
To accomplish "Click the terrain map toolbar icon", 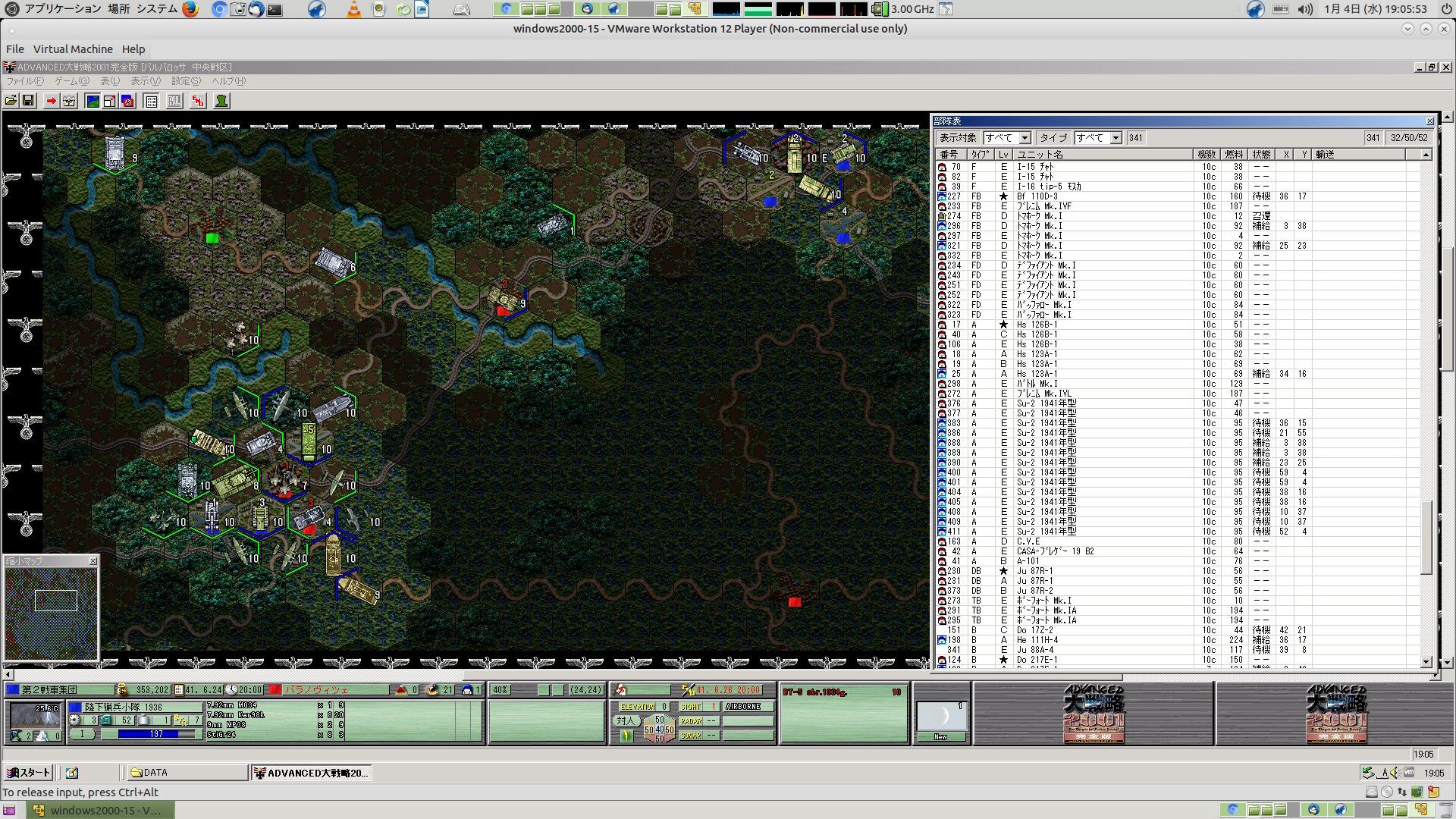I will coord(93,101).
